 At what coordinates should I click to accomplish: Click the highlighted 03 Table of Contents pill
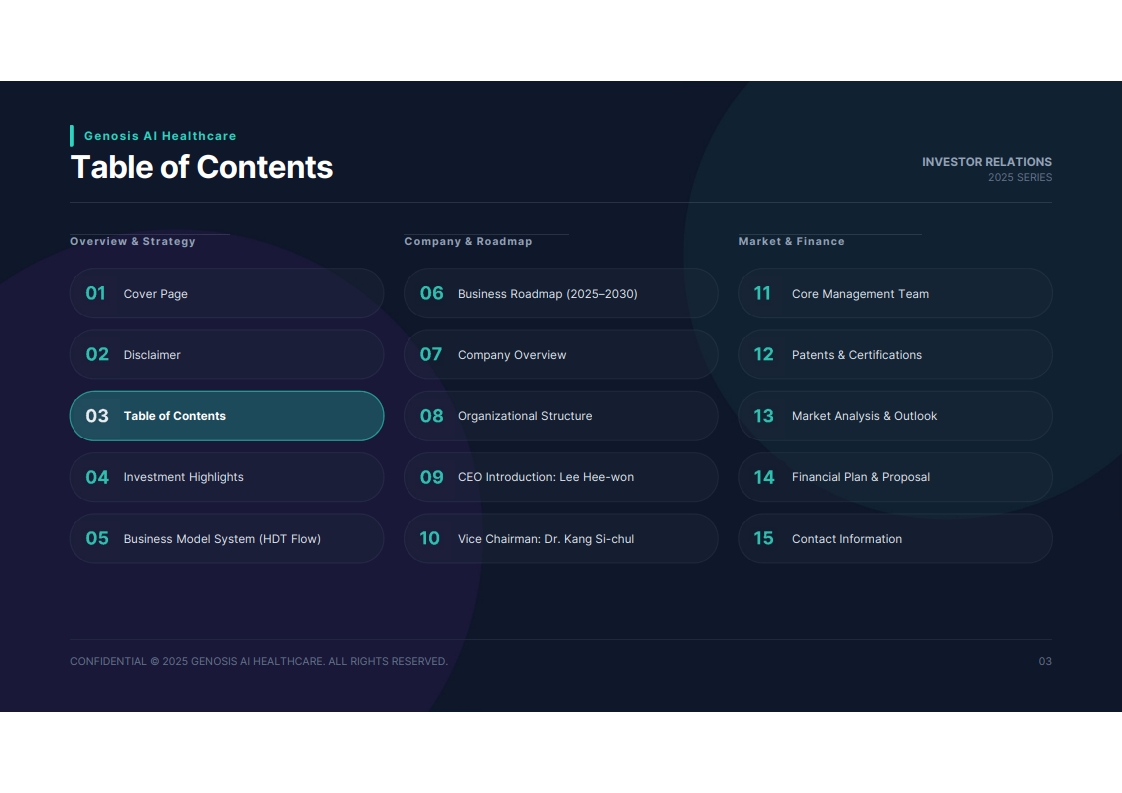coord(227,416)
